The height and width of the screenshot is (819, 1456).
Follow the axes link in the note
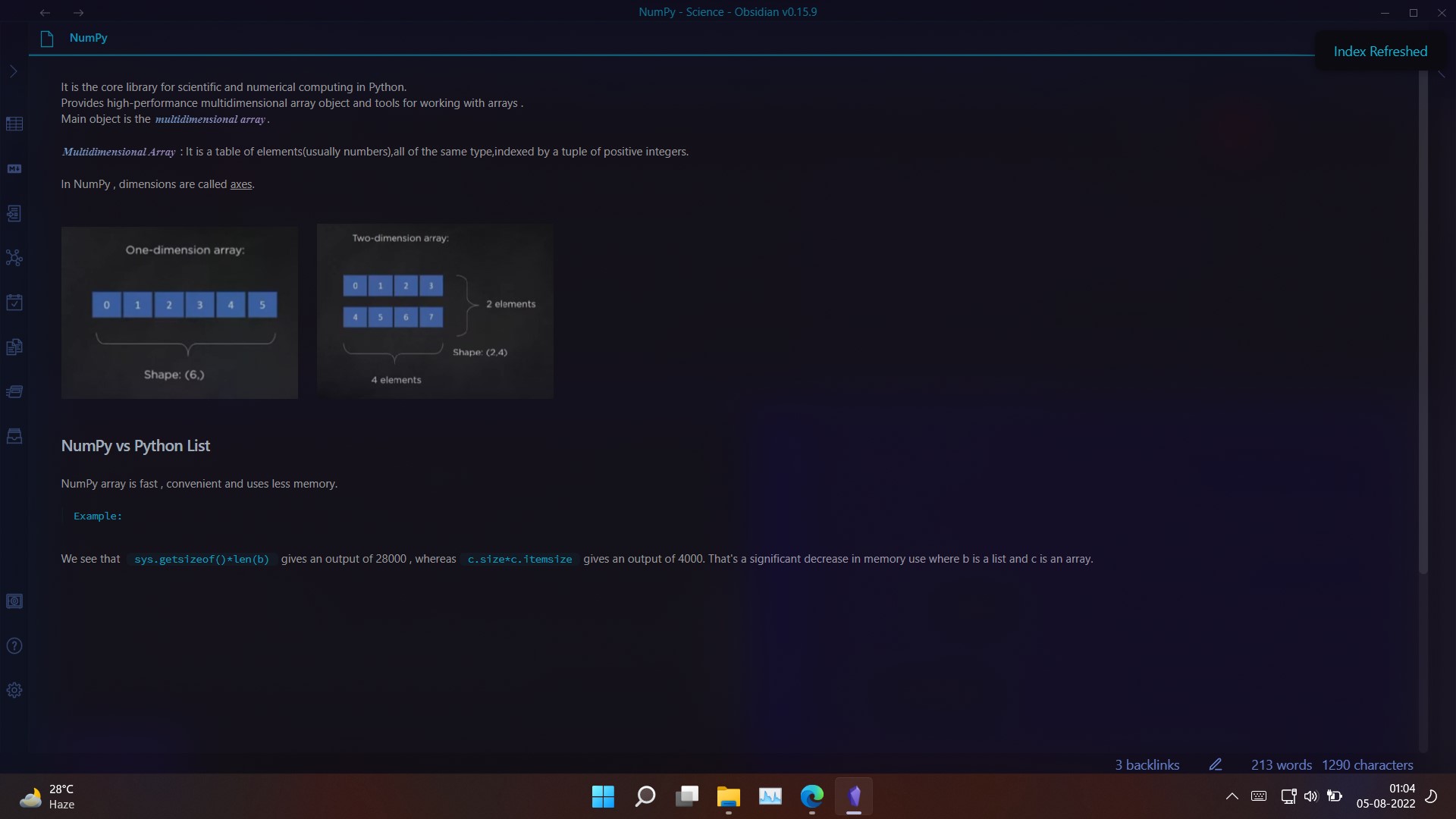coord(240,184)
